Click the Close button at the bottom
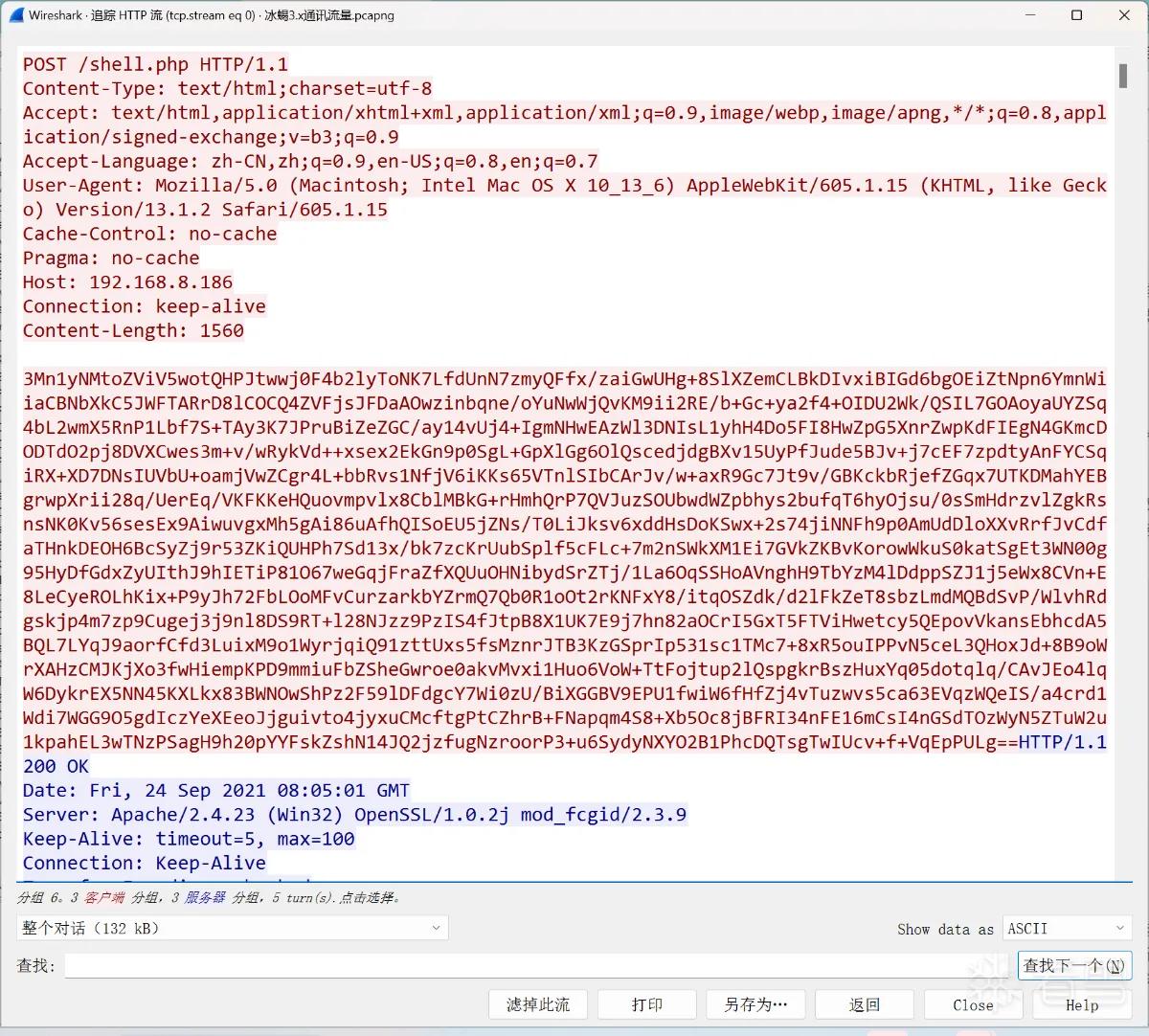 point(973,1004)
